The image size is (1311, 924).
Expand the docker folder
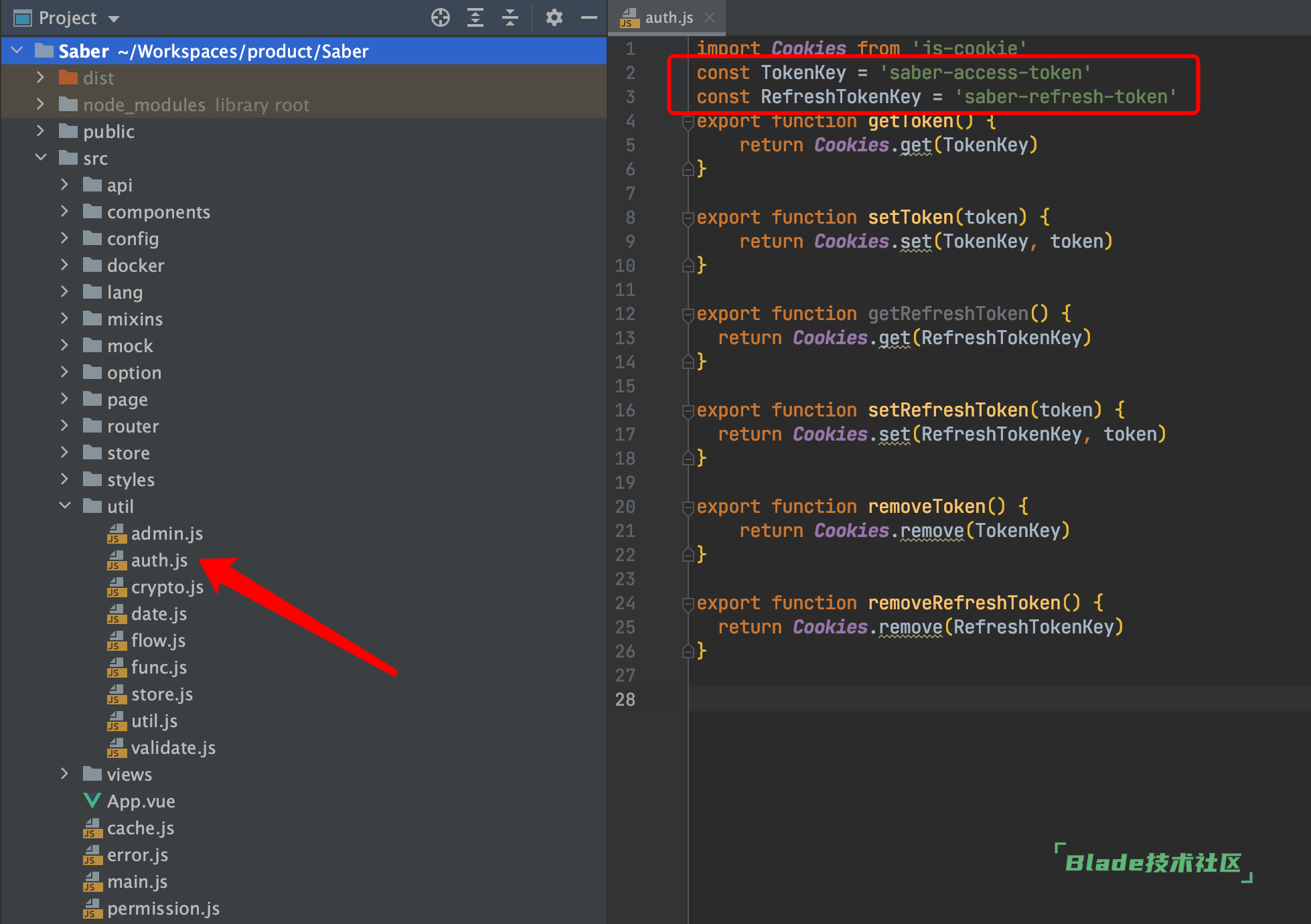64,265
